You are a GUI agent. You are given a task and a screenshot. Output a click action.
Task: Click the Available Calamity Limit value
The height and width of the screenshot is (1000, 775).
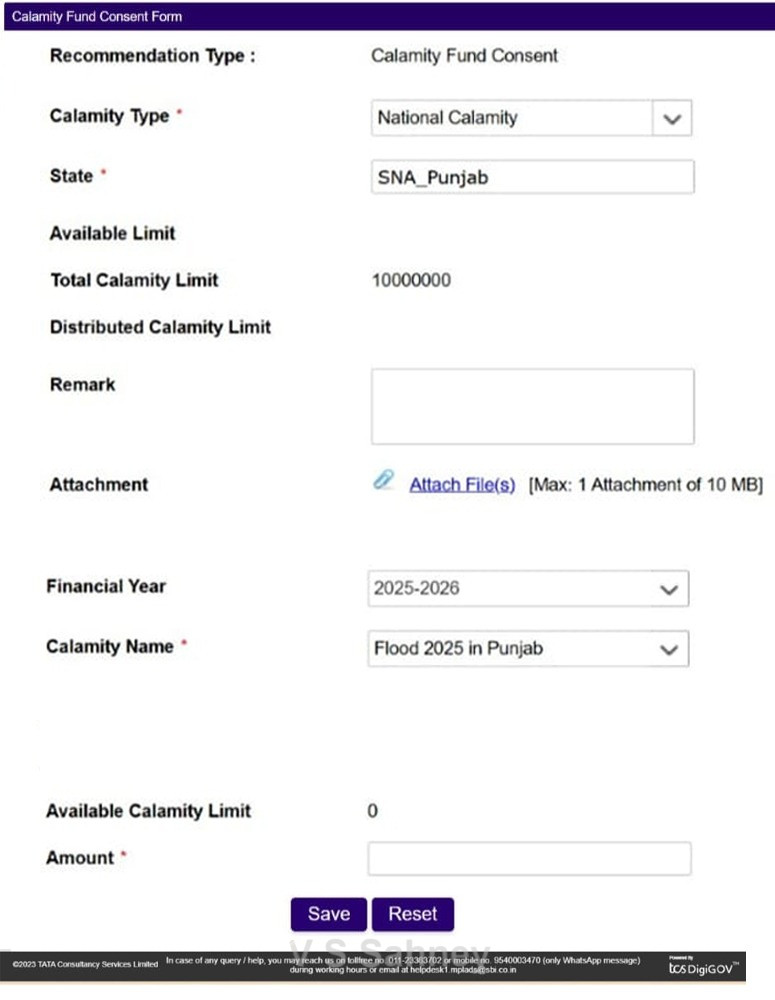373,811
